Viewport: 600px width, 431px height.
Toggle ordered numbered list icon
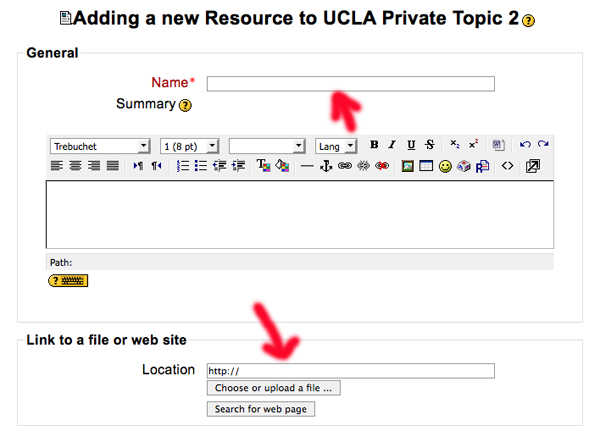(x=183, y=166)
